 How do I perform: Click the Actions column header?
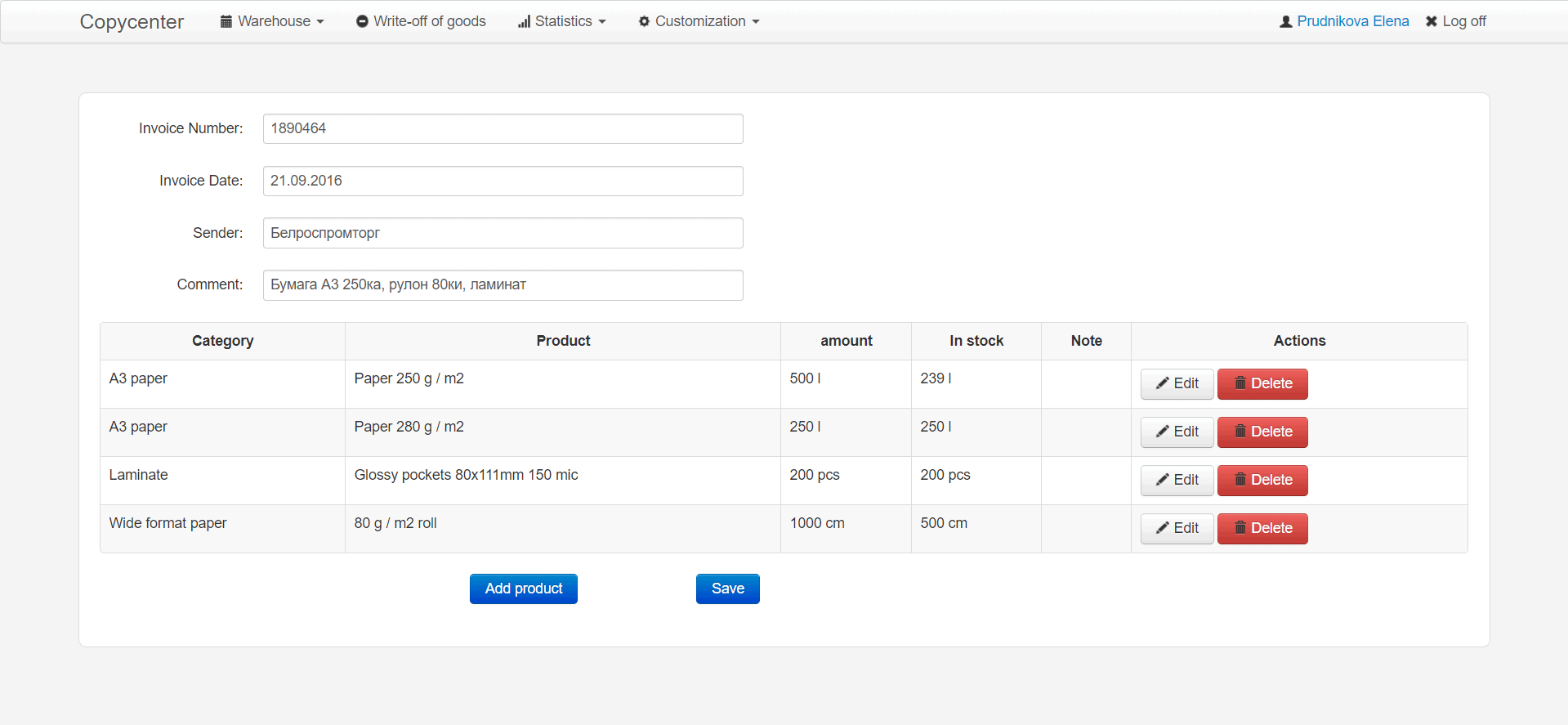[x=1299, y=341]
